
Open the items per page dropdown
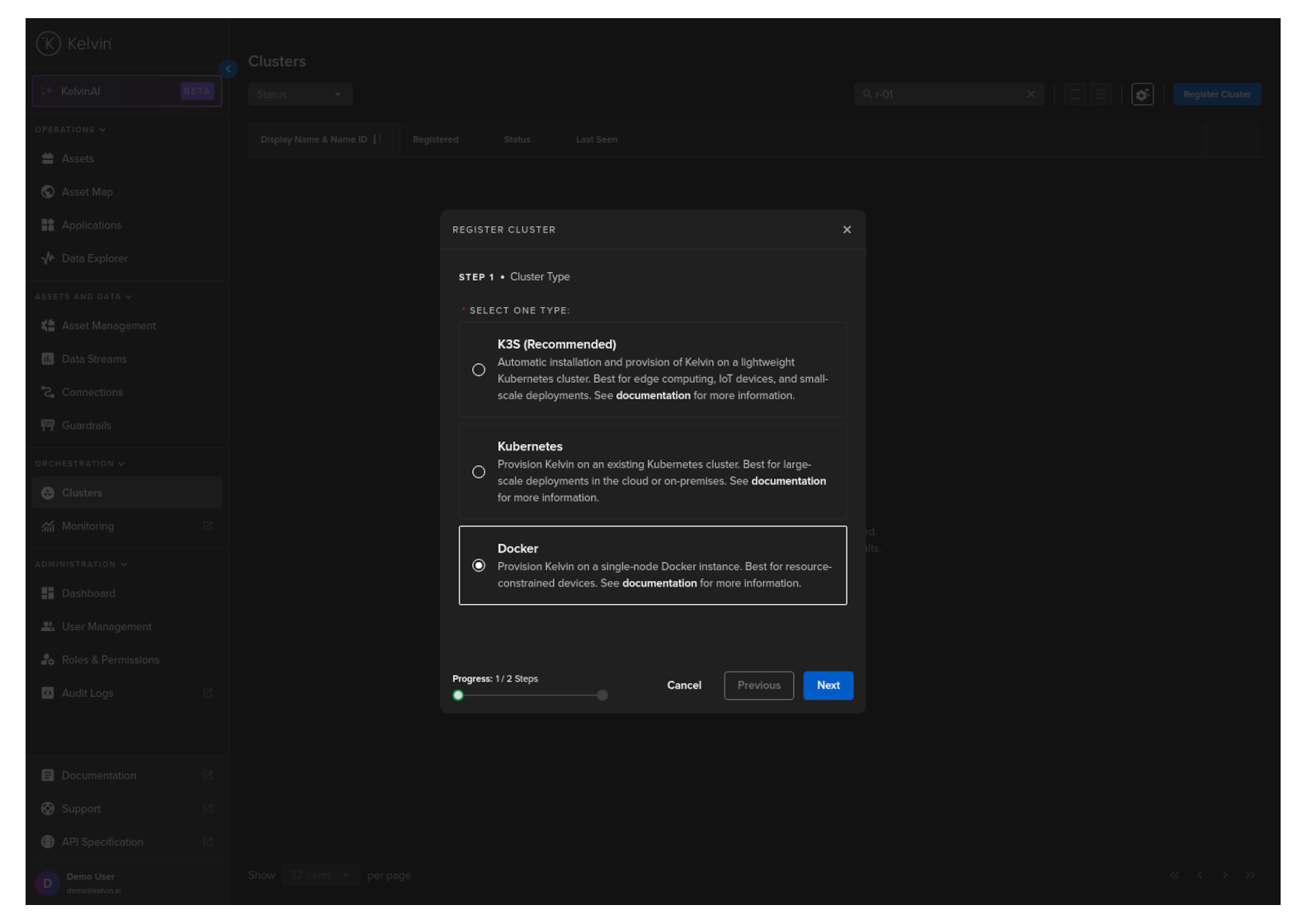pos(319,875)
